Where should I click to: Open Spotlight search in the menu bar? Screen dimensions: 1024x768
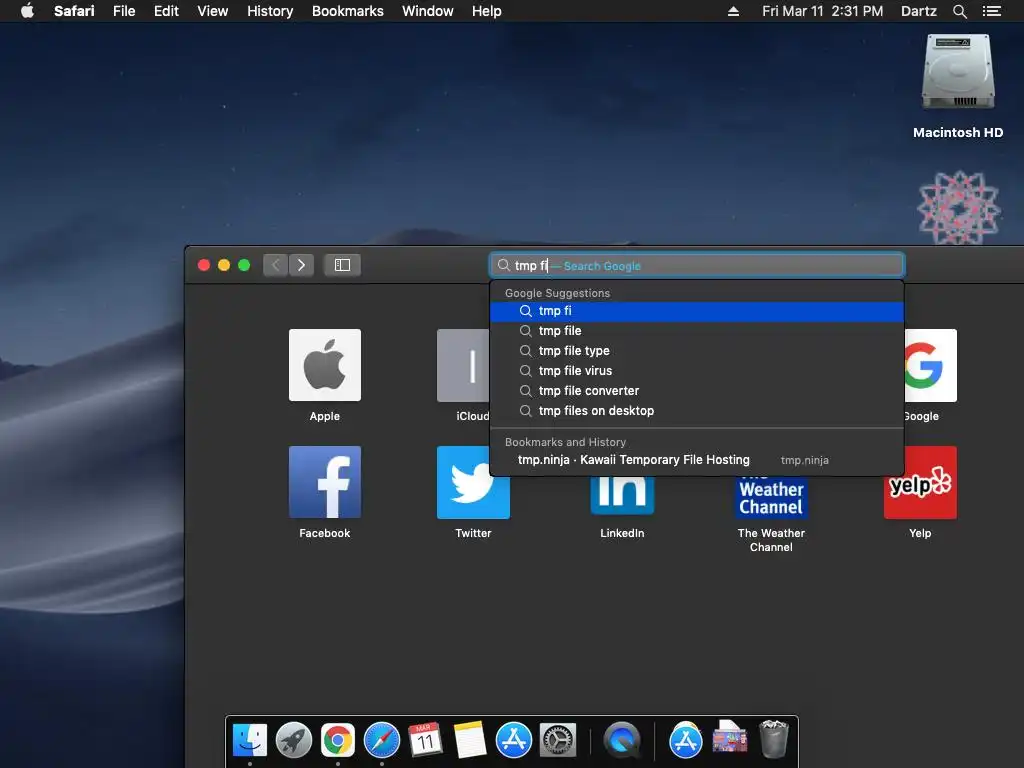[959, 11]
